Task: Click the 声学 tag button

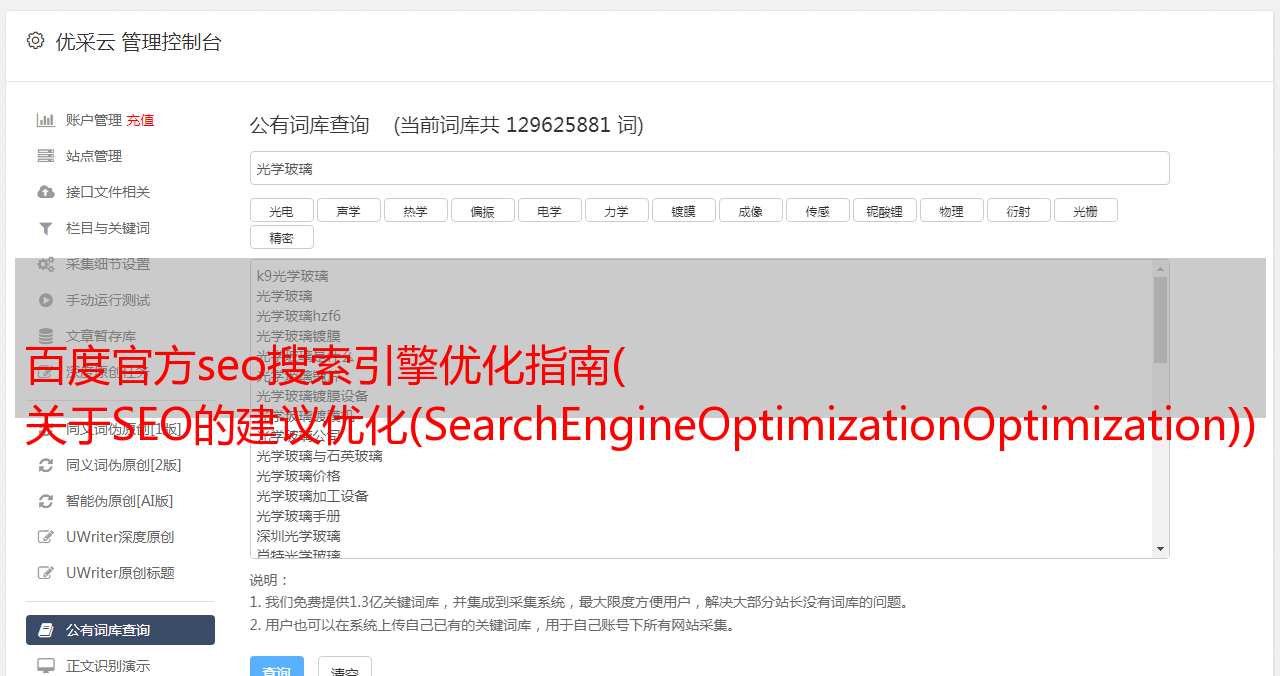Action: tap(349, 210)
